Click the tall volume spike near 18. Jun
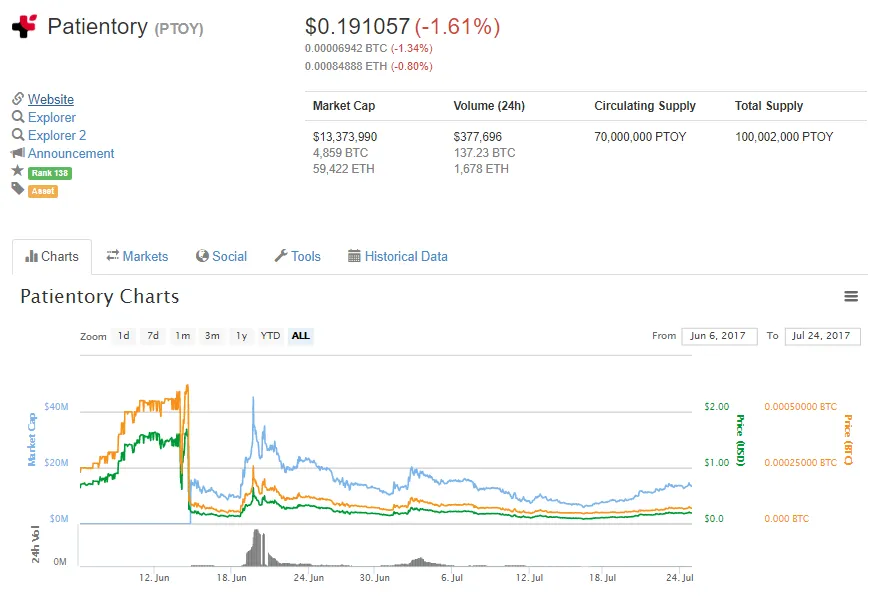 coord(257,547)
